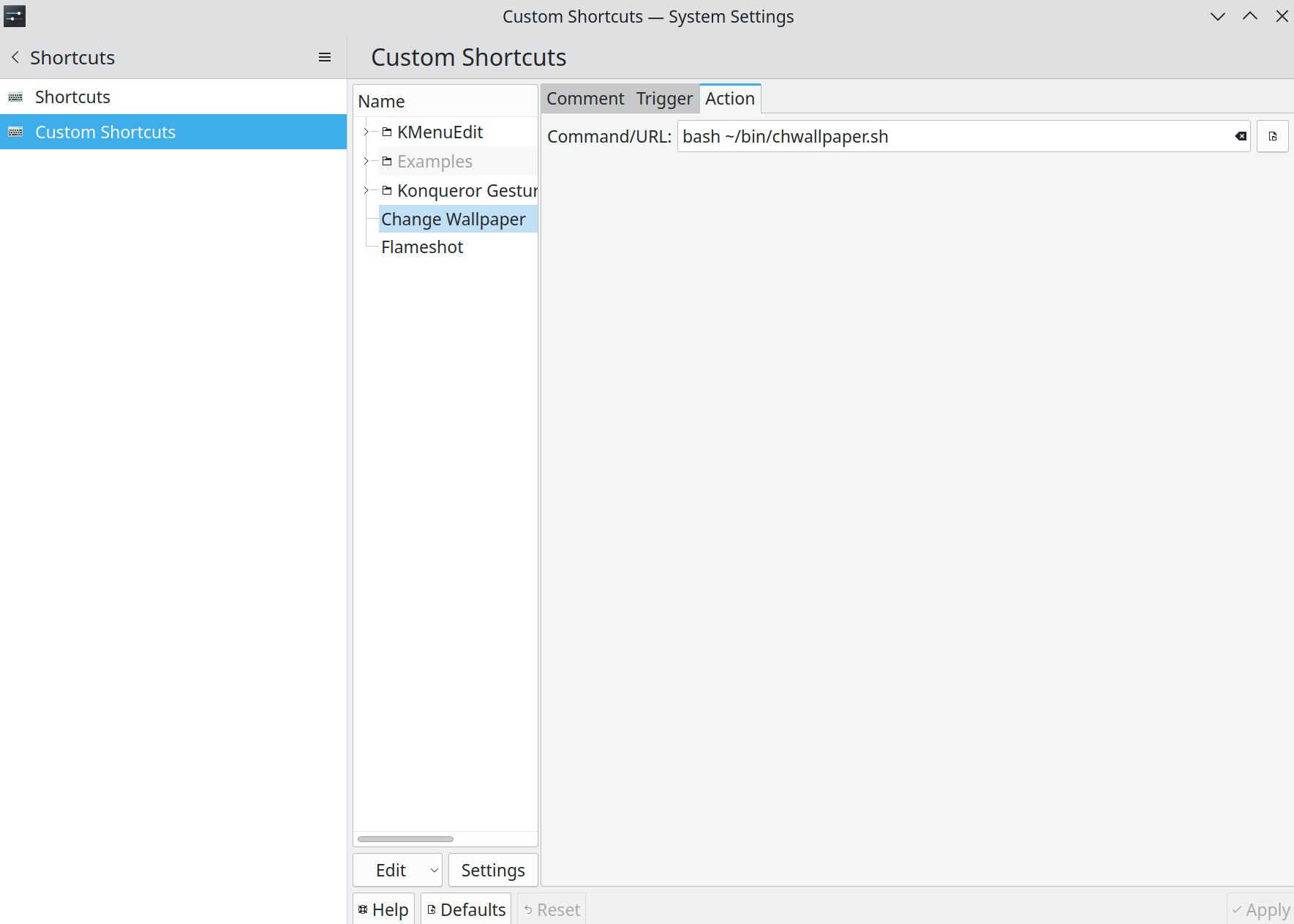Expand the Konqueror Gestures group
1294x924 pixels.
tap(366, 191)
